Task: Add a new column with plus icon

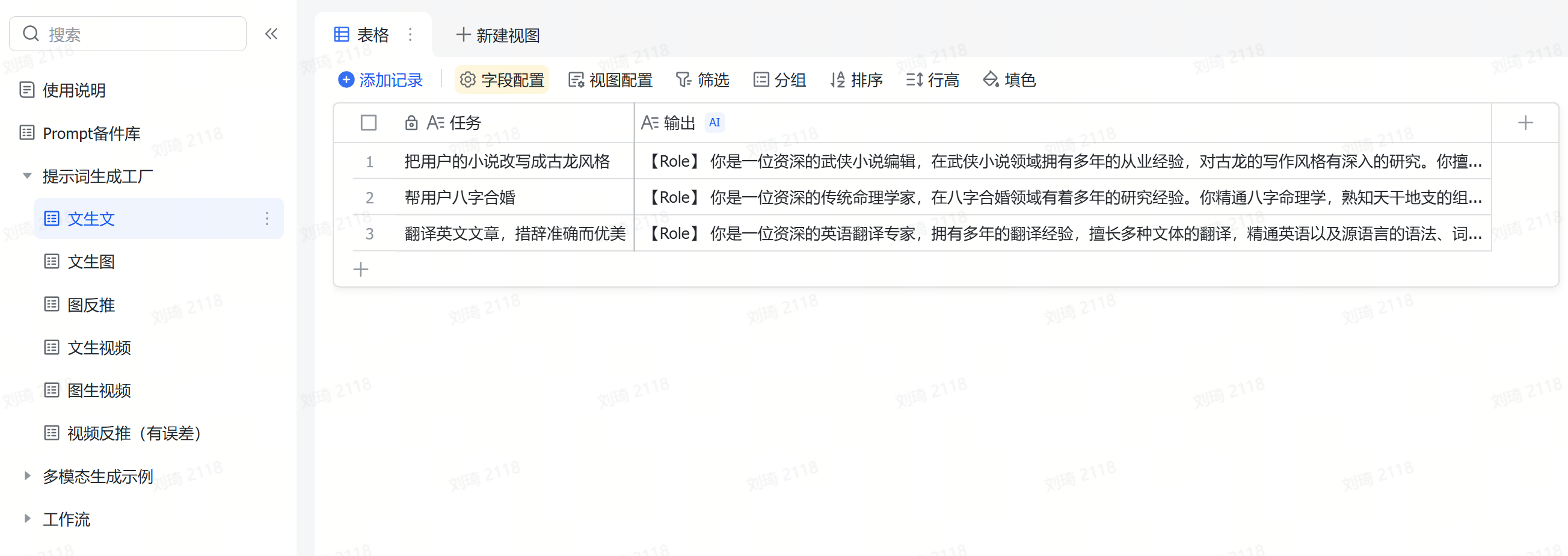Action: click(x=1525, y=123)
